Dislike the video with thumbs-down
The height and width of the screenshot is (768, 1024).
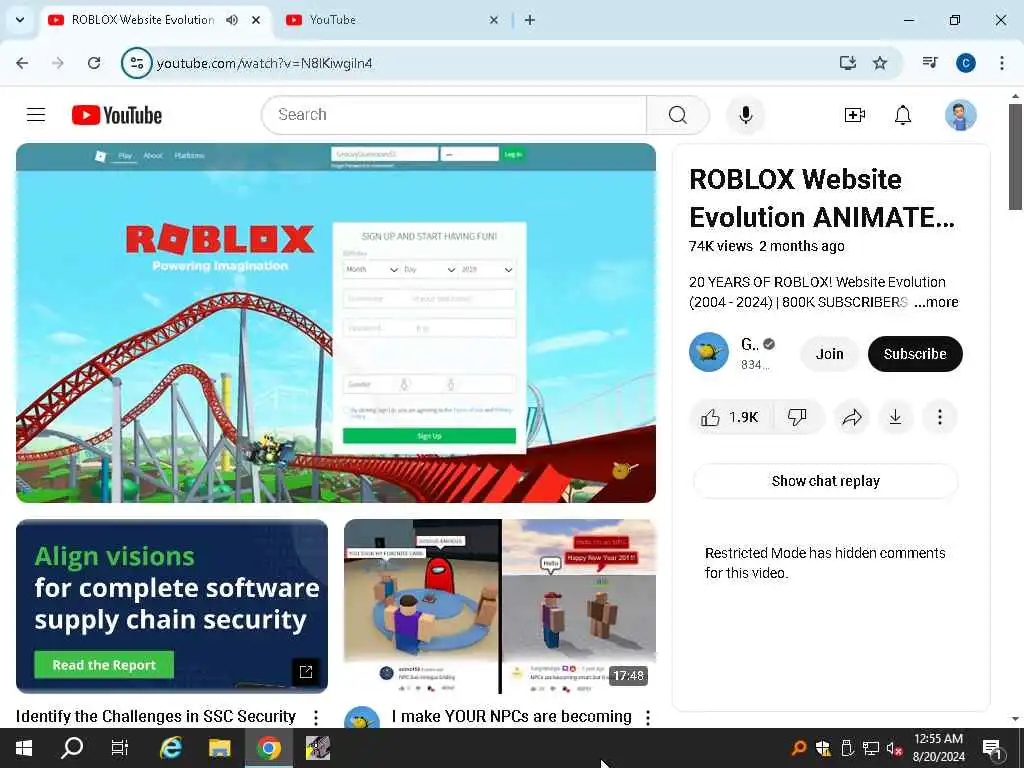797,417
